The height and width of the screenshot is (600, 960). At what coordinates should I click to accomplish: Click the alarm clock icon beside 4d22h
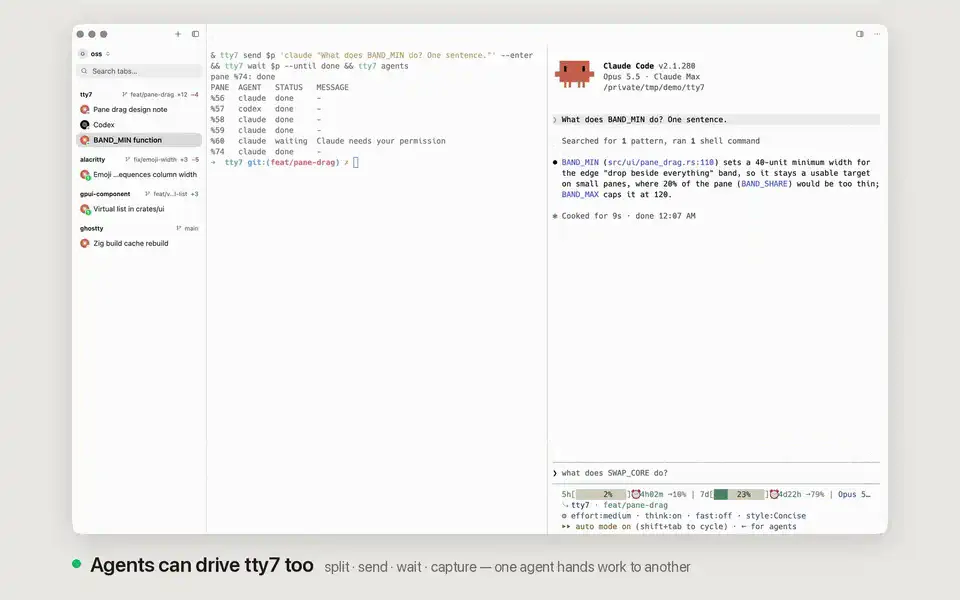click(774, 495)
